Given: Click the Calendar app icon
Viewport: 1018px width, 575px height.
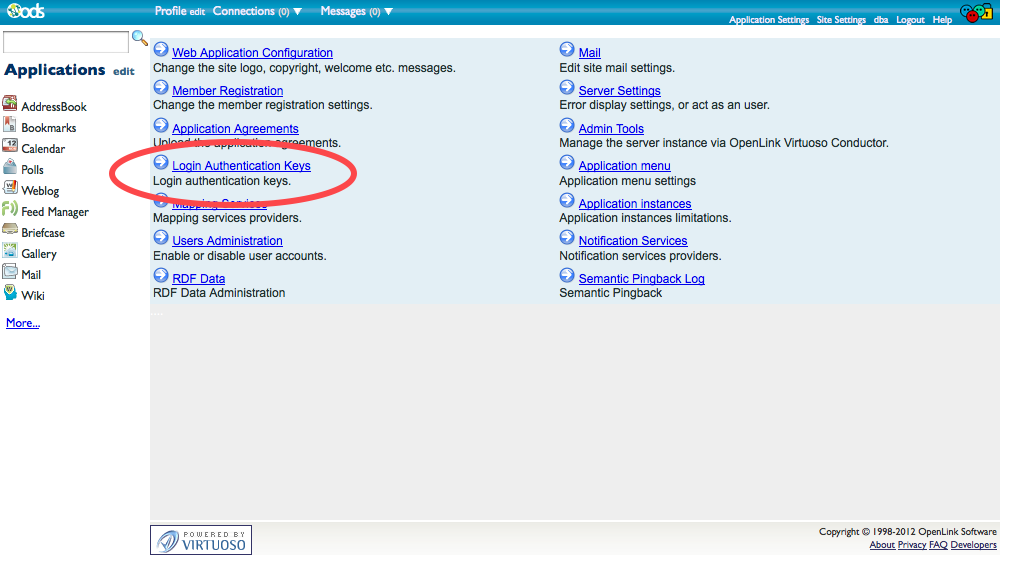Looking at the screenshot, I should (10, 147).
